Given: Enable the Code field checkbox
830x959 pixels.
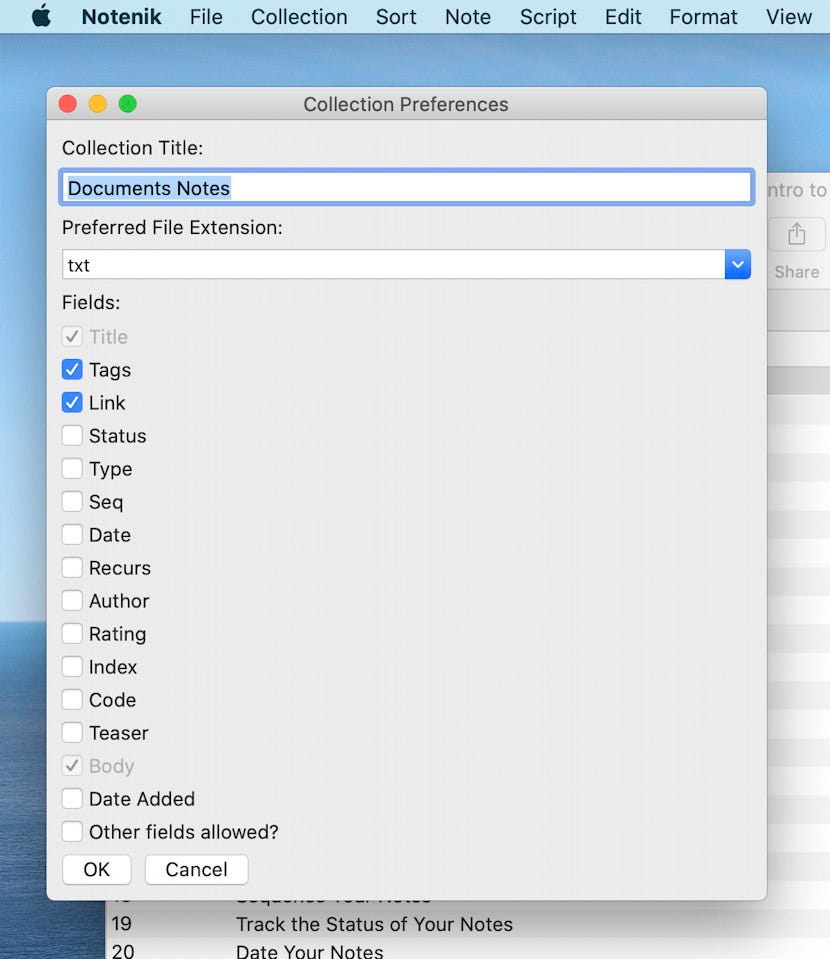Looking at the screenshot, I should [x=72, y=700].
